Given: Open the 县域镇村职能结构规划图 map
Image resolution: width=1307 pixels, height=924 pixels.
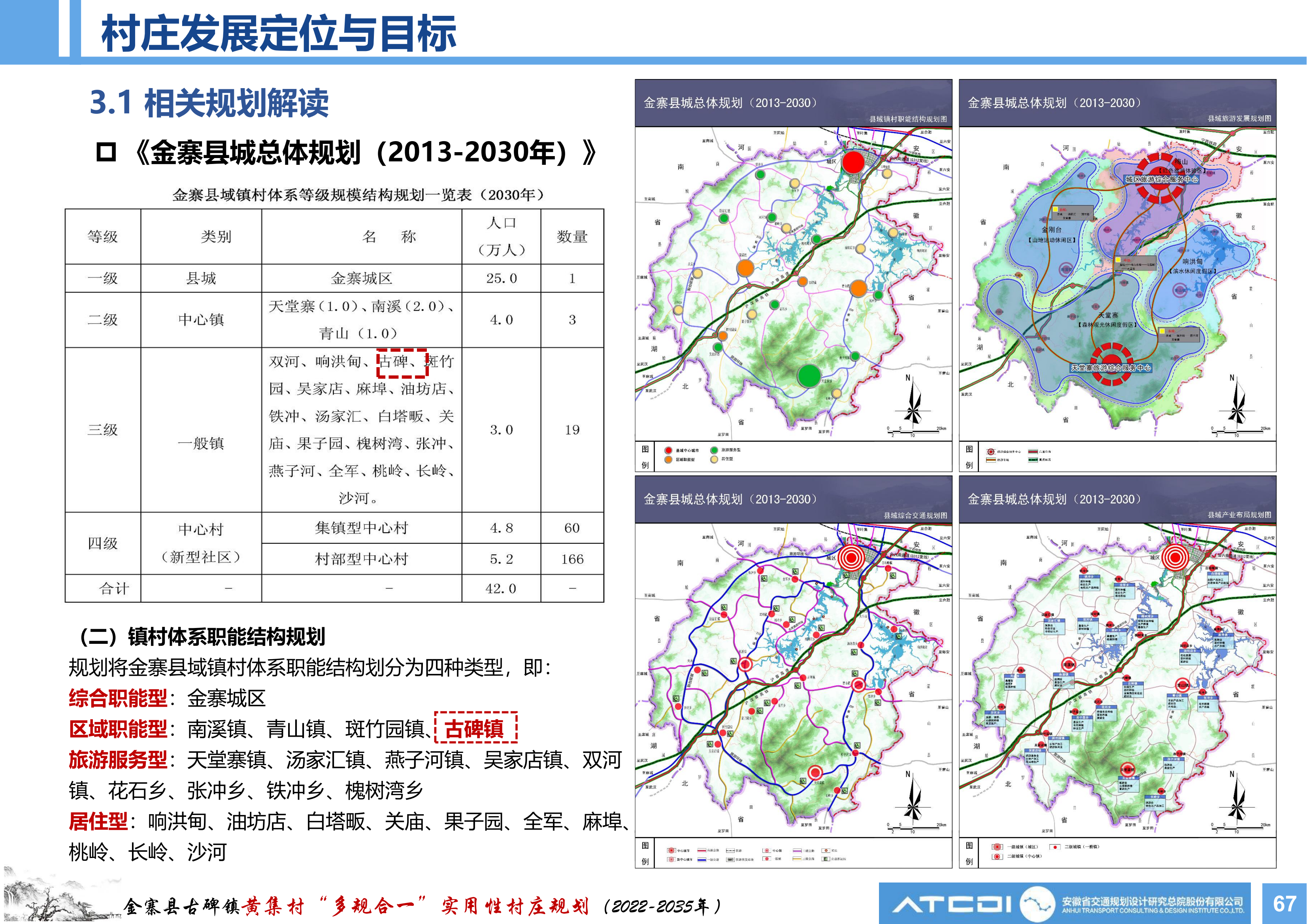Looking at the screenshot, I should [x=794, y=275].
